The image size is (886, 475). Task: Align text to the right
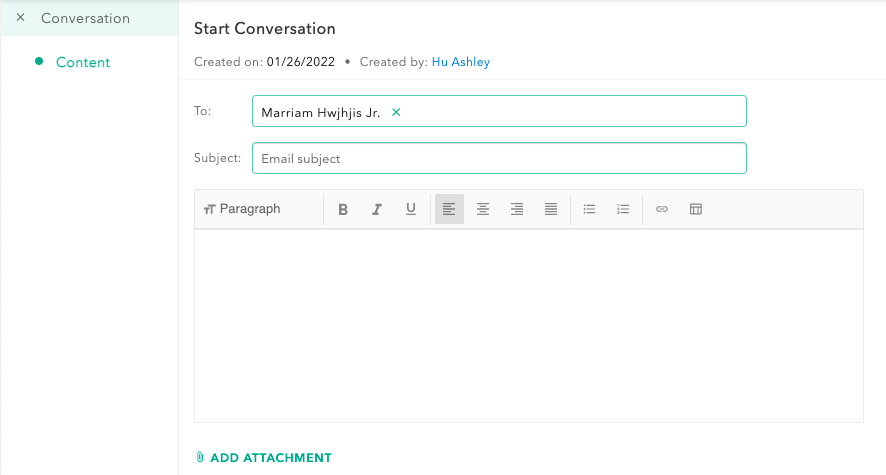coord(517,209)
